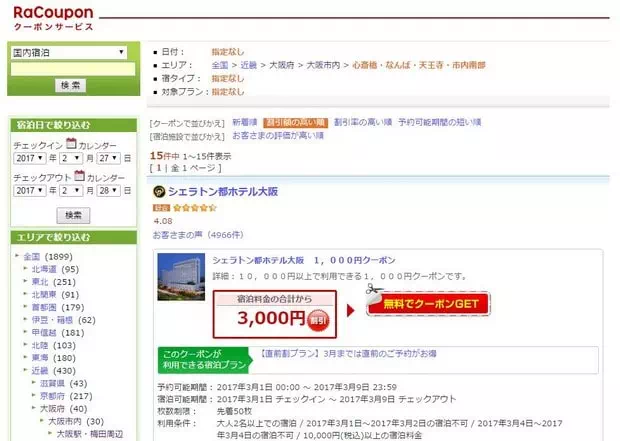Sort by お客さまの評価が高い順
This screenshot has height=441, width=620.
278,136
